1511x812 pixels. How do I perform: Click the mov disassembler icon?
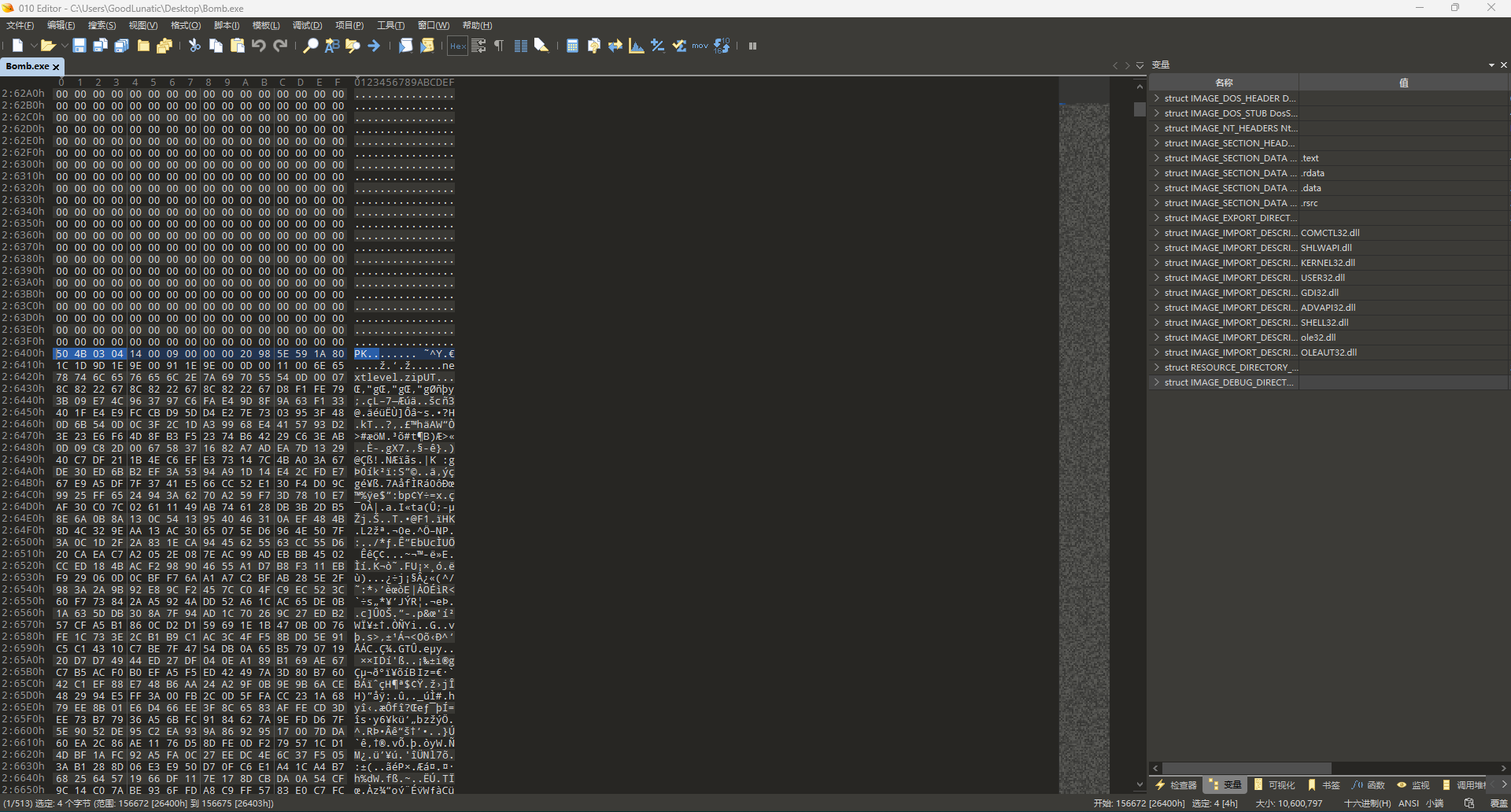(700, 46)
